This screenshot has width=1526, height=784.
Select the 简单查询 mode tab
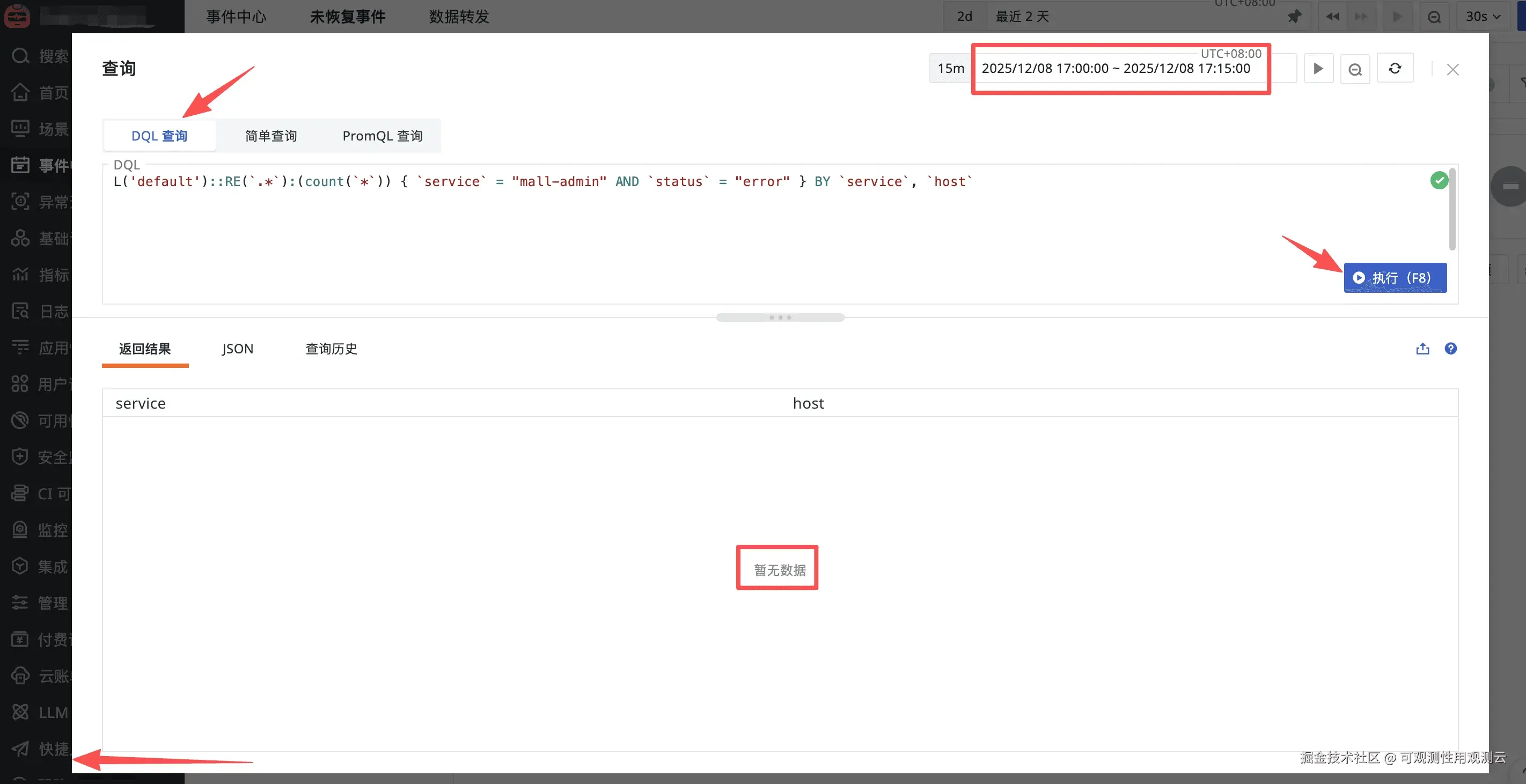pyautogui.click(x=271, y=136)
